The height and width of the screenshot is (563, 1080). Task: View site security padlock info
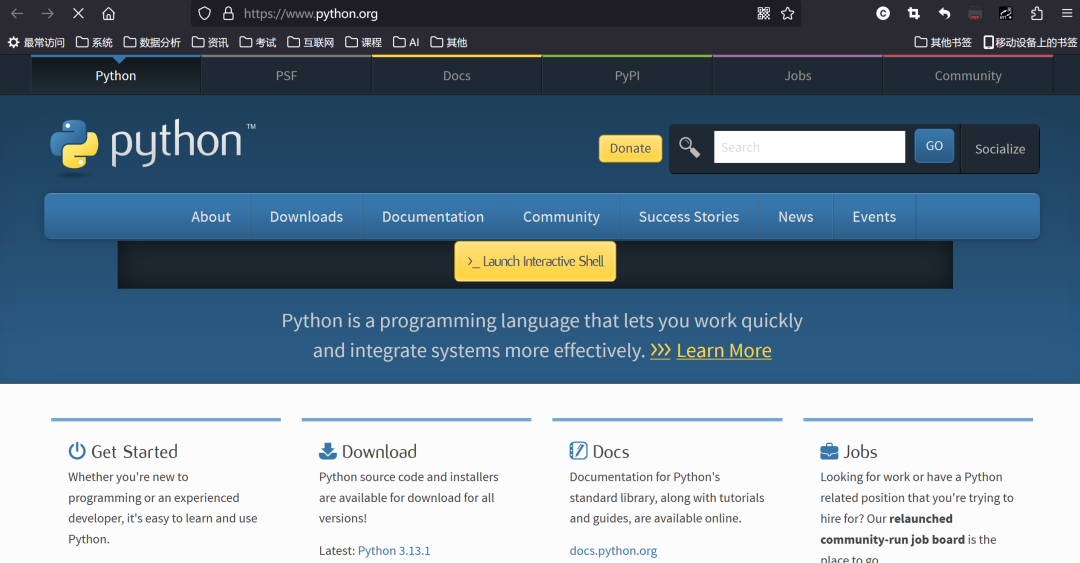click(x=228, y=13)
